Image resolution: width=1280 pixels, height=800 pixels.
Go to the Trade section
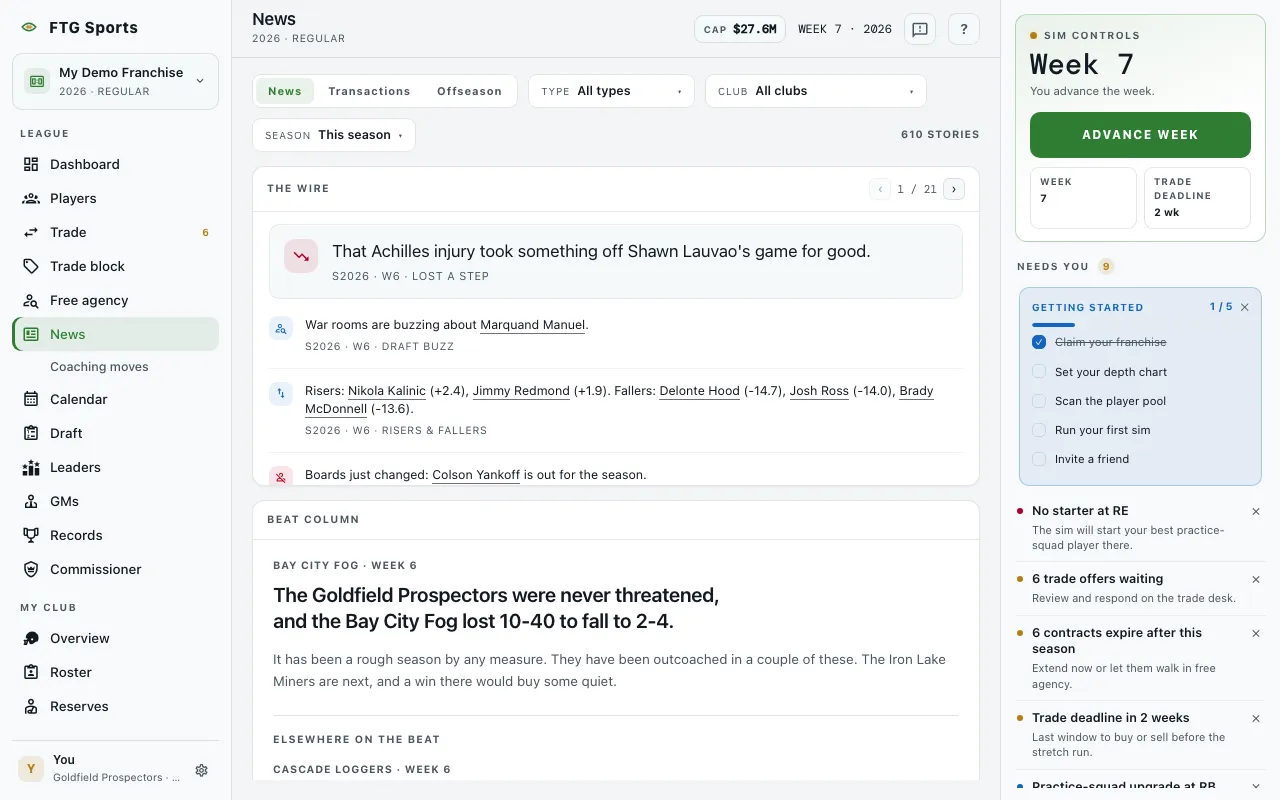115,232
